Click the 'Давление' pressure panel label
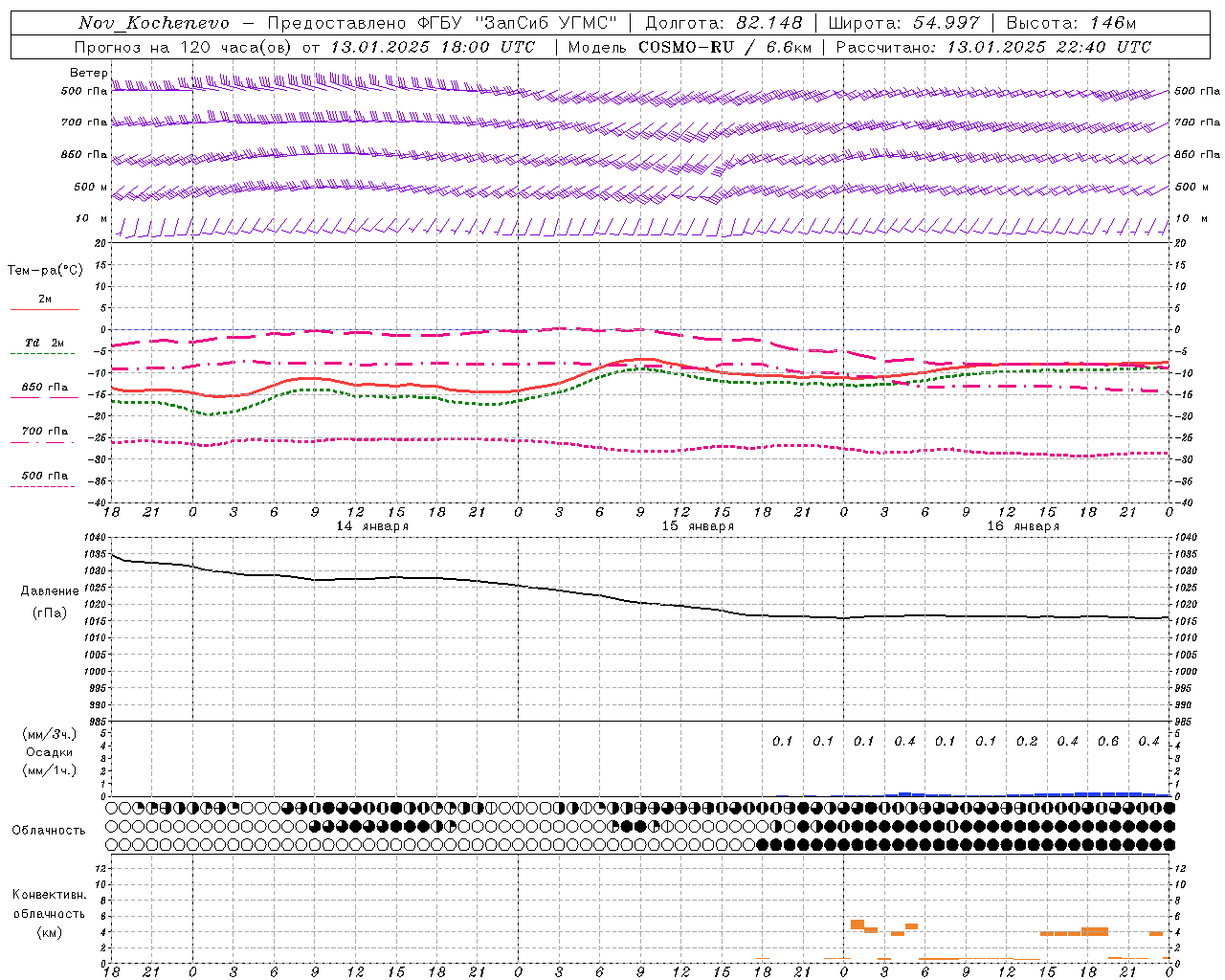1225x980 pixels. [x=50, y=591]
